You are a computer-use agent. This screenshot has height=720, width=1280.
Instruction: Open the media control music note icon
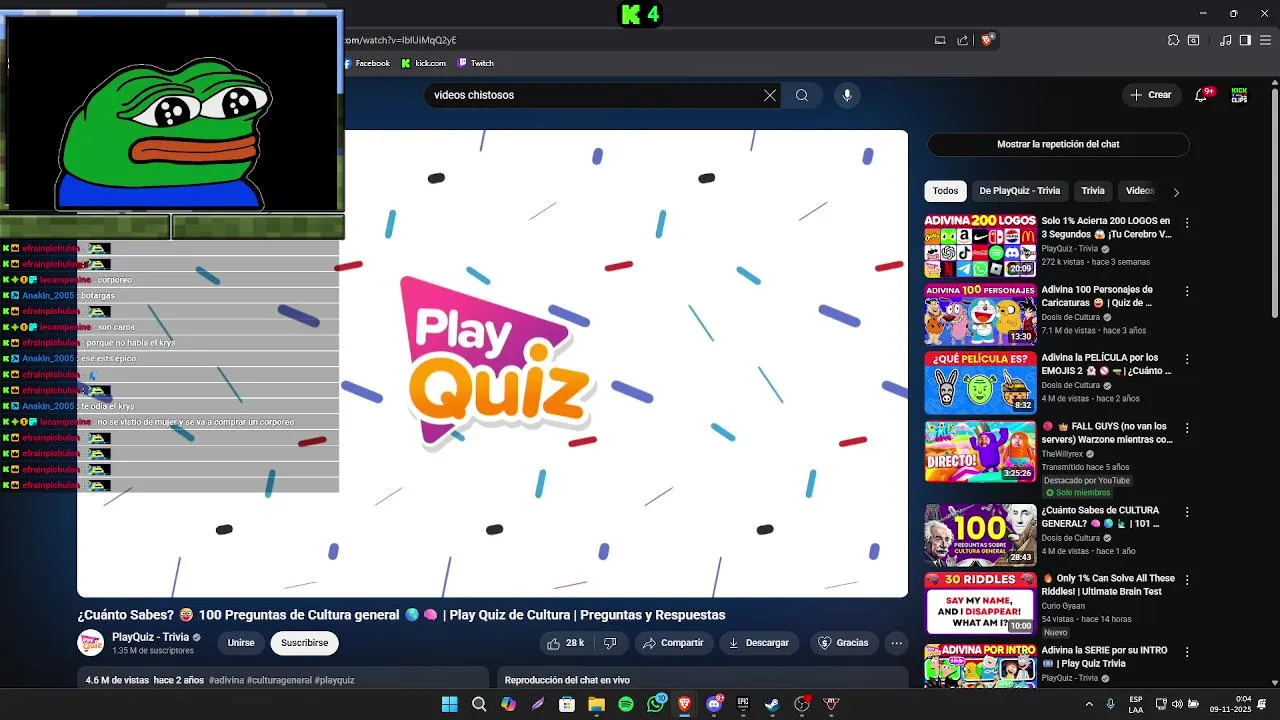(1226, 40)
